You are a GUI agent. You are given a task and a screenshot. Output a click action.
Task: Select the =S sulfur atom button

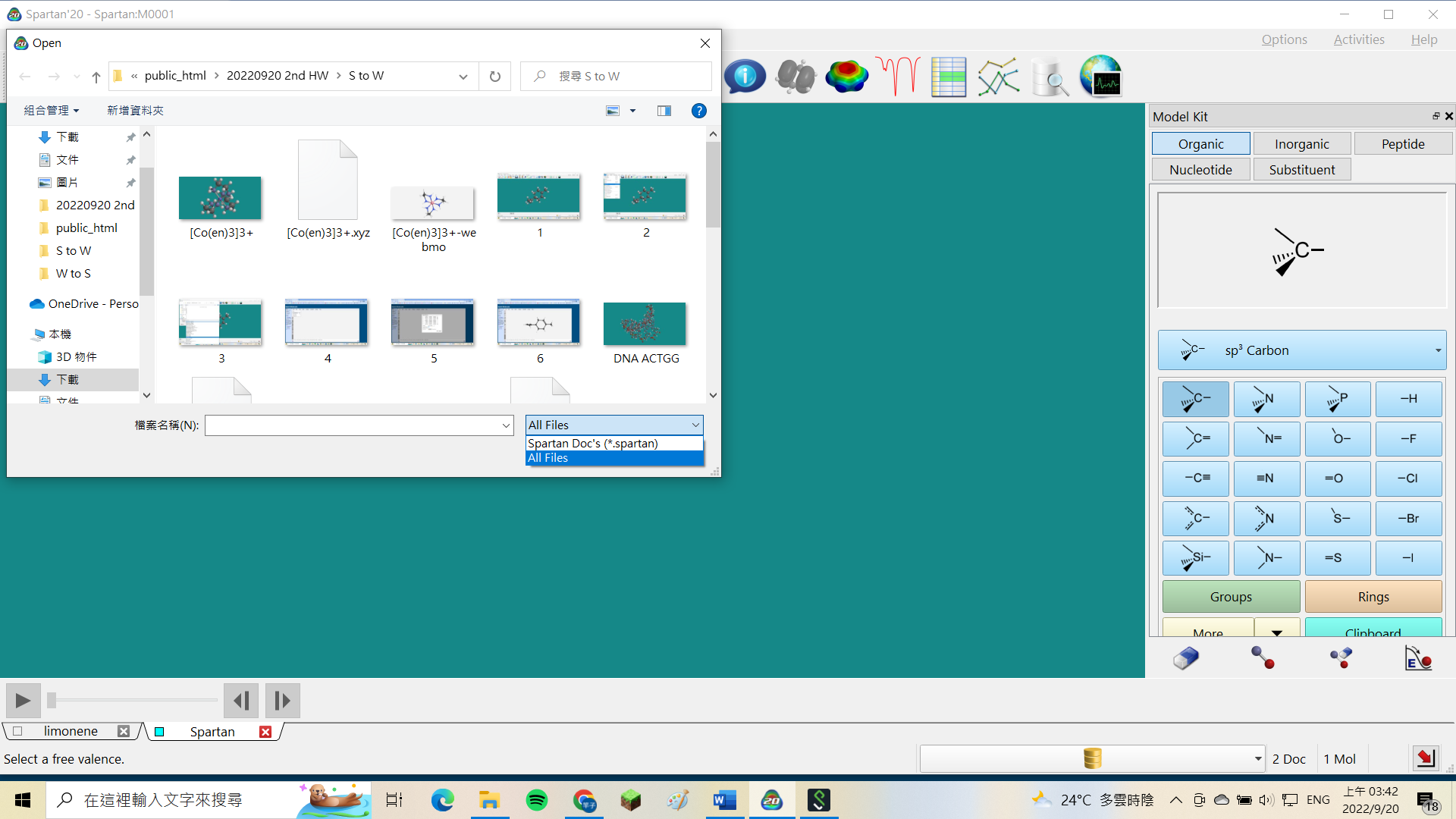click(1338, 558)
